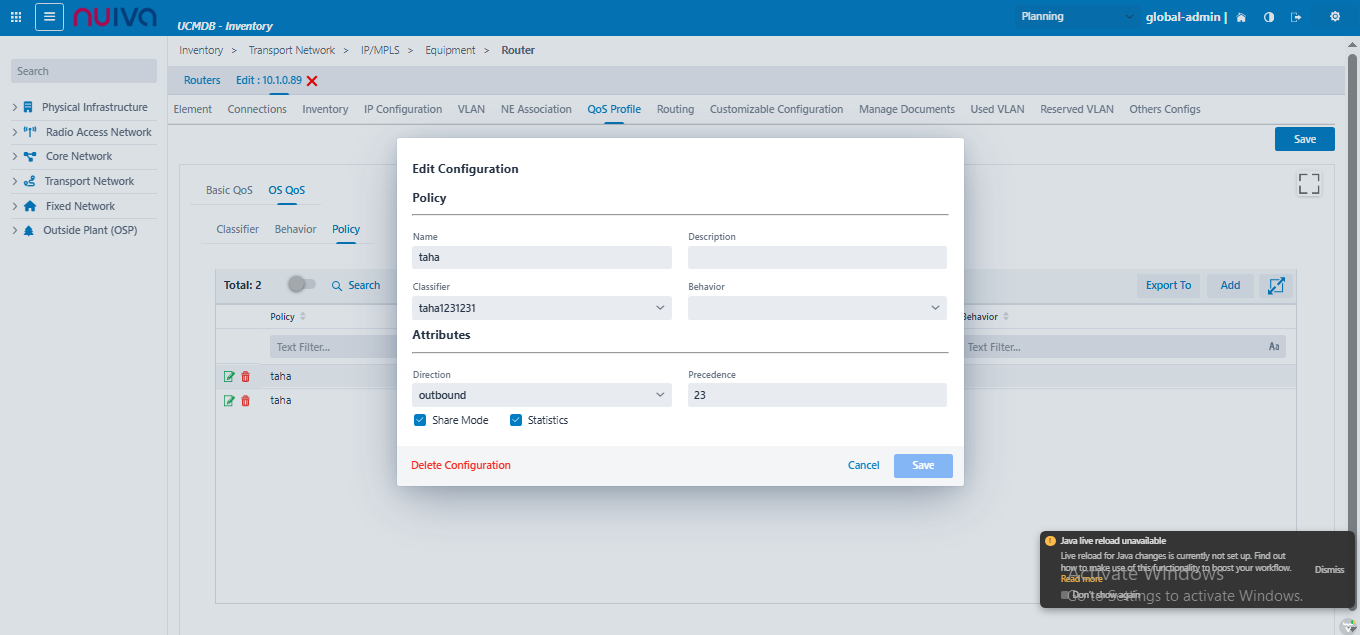Click the fullscreen expand icon
Viewport: 1360px width, 635px height.
1308,184
